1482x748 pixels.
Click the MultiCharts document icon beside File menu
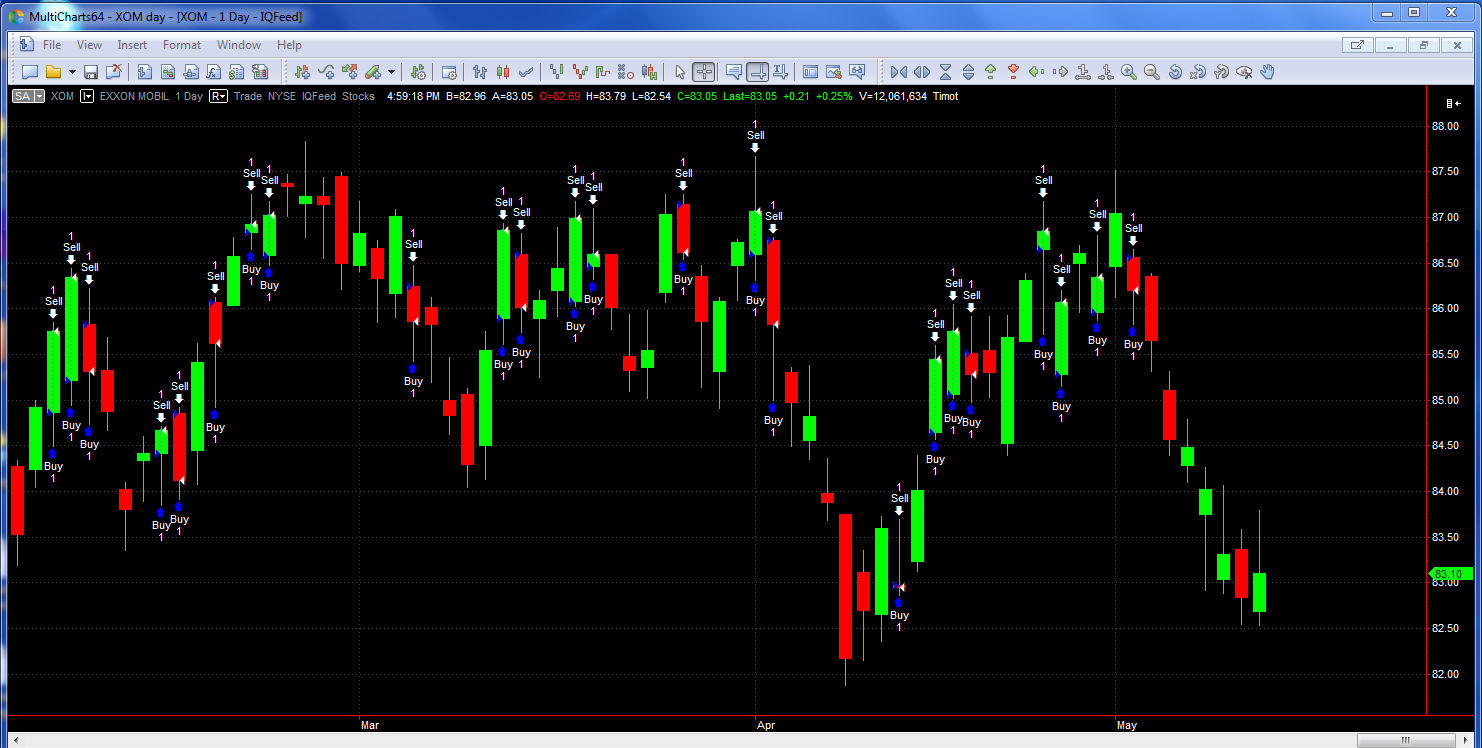click(27, 45)
